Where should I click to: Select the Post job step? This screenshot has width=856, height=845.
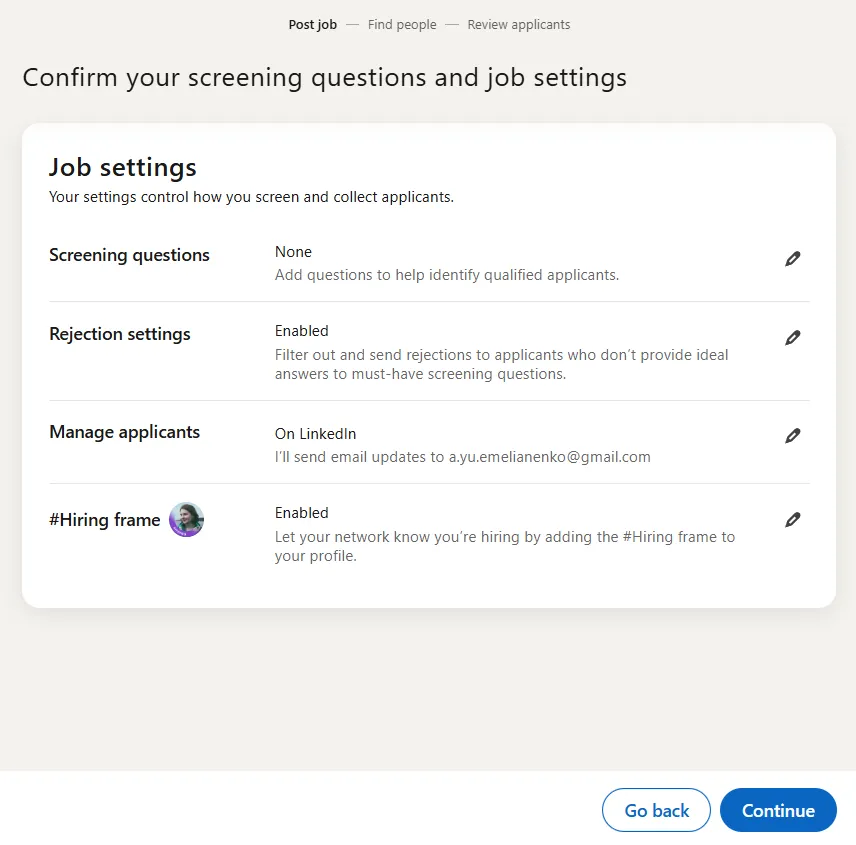tap(312, 24)
